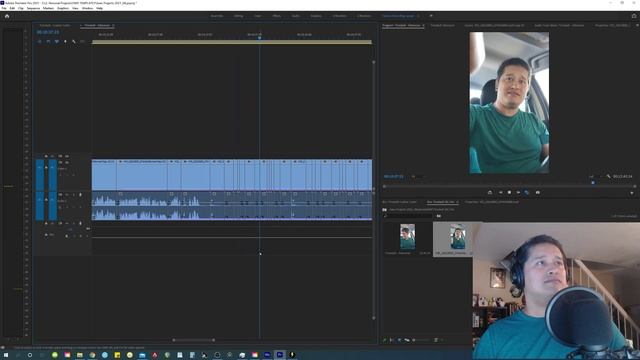
Task: Mute audio track A1
Action: click(67, 195)
